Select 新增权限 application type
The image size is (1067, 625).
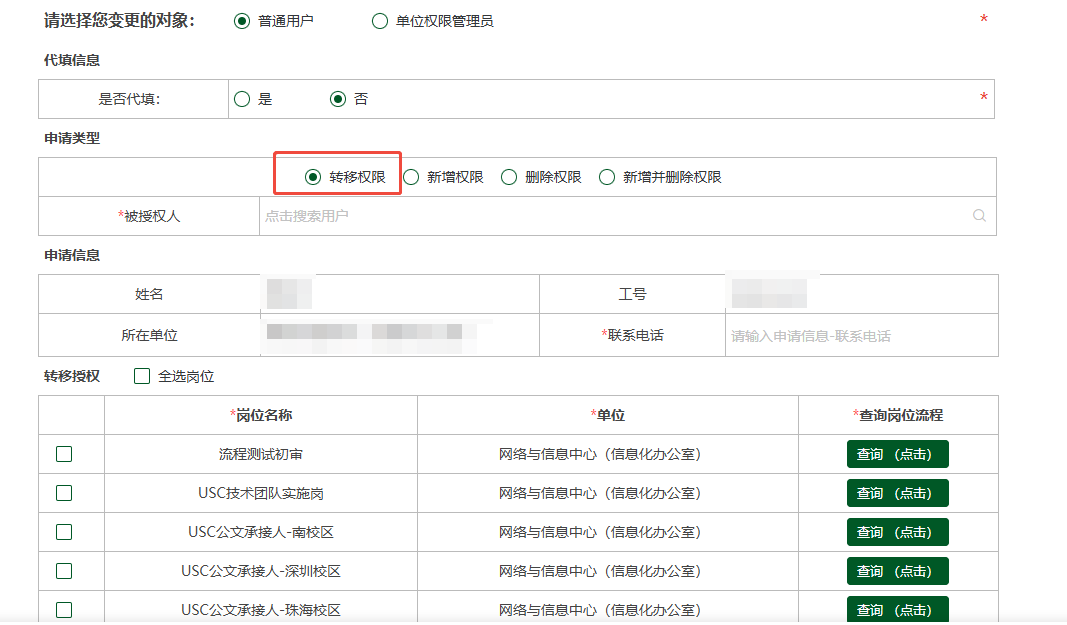tap(411, 177)
